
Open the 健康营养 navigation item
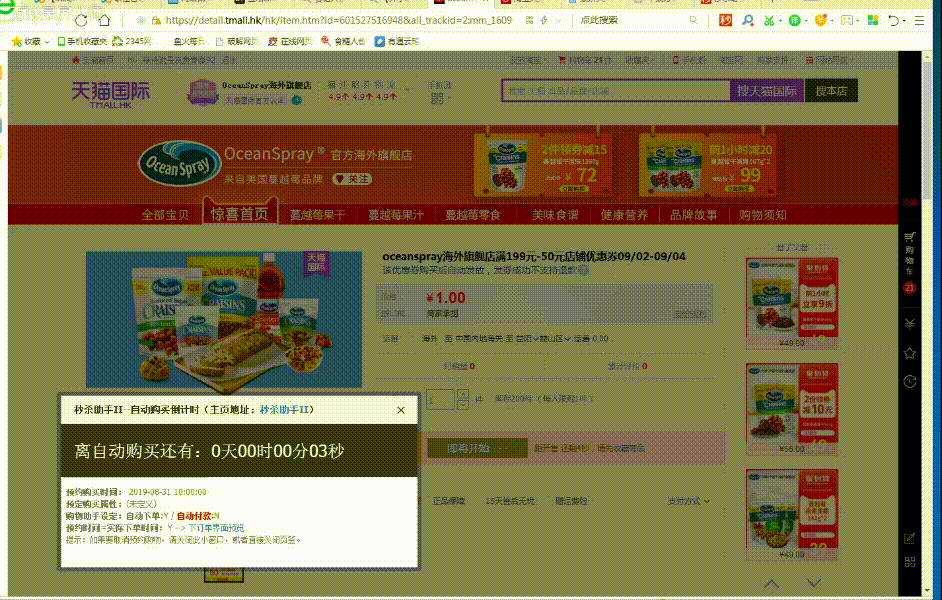click(625, 215)
